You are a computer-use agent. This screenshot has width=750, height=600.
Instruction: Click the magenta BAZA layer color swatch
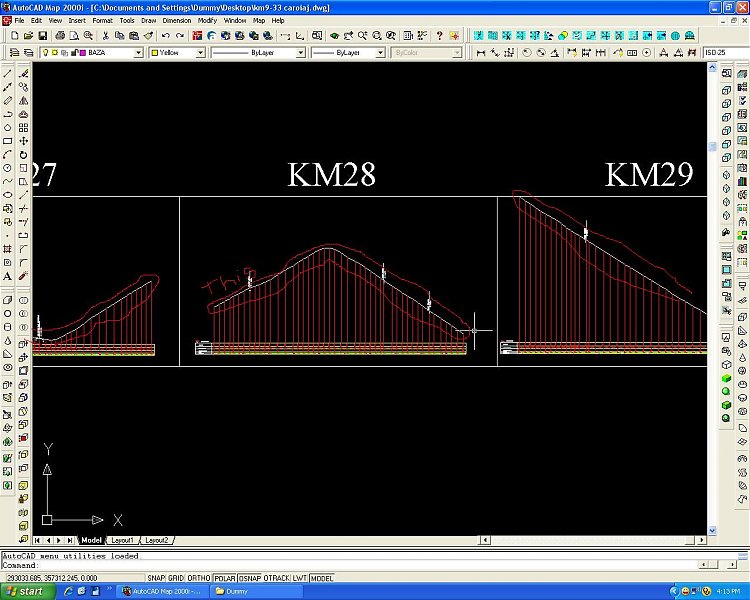[x=82, y=53]
